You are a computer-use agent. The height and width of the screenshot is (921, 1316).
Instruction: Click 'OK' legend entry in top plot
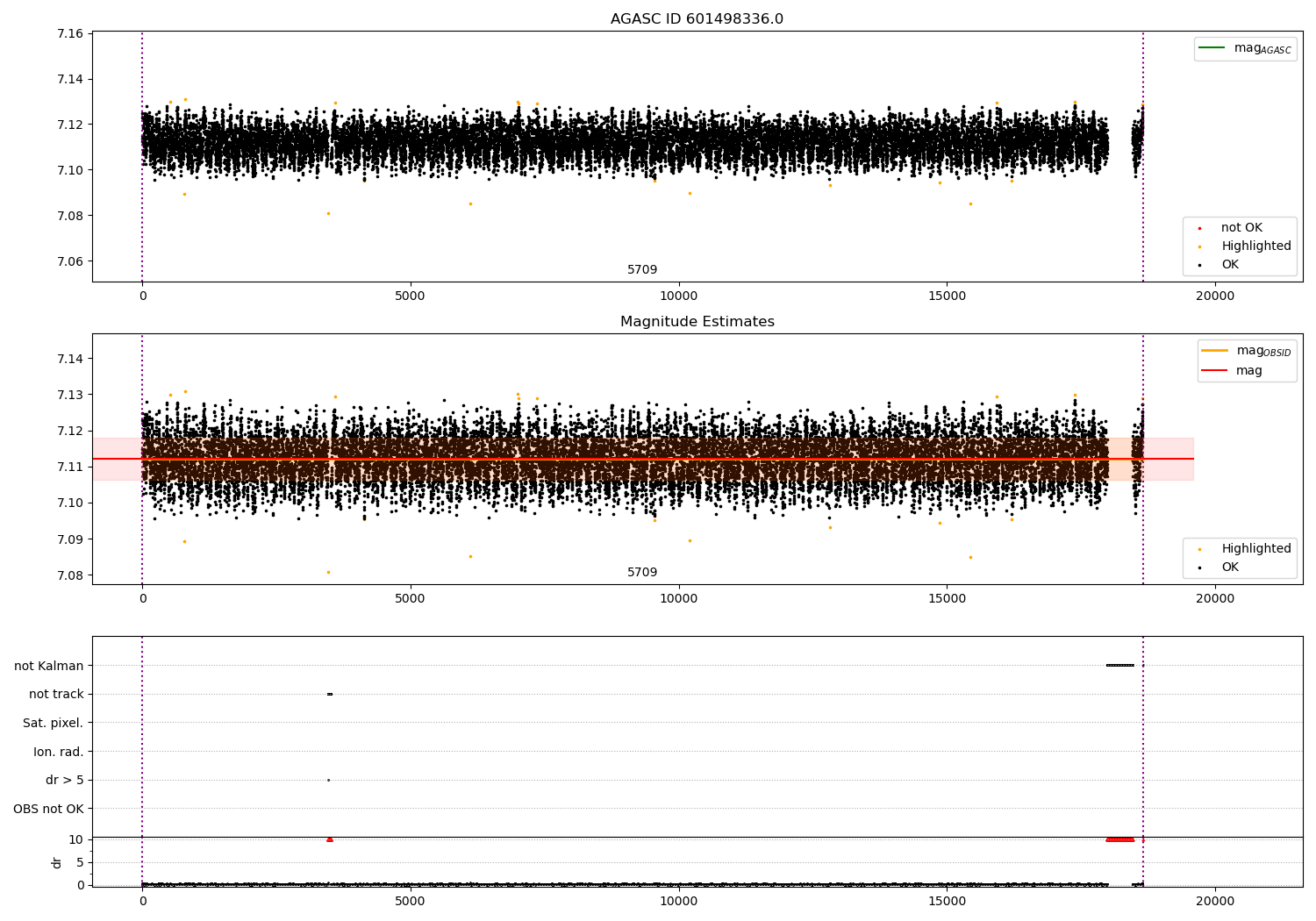(1230, 264)
